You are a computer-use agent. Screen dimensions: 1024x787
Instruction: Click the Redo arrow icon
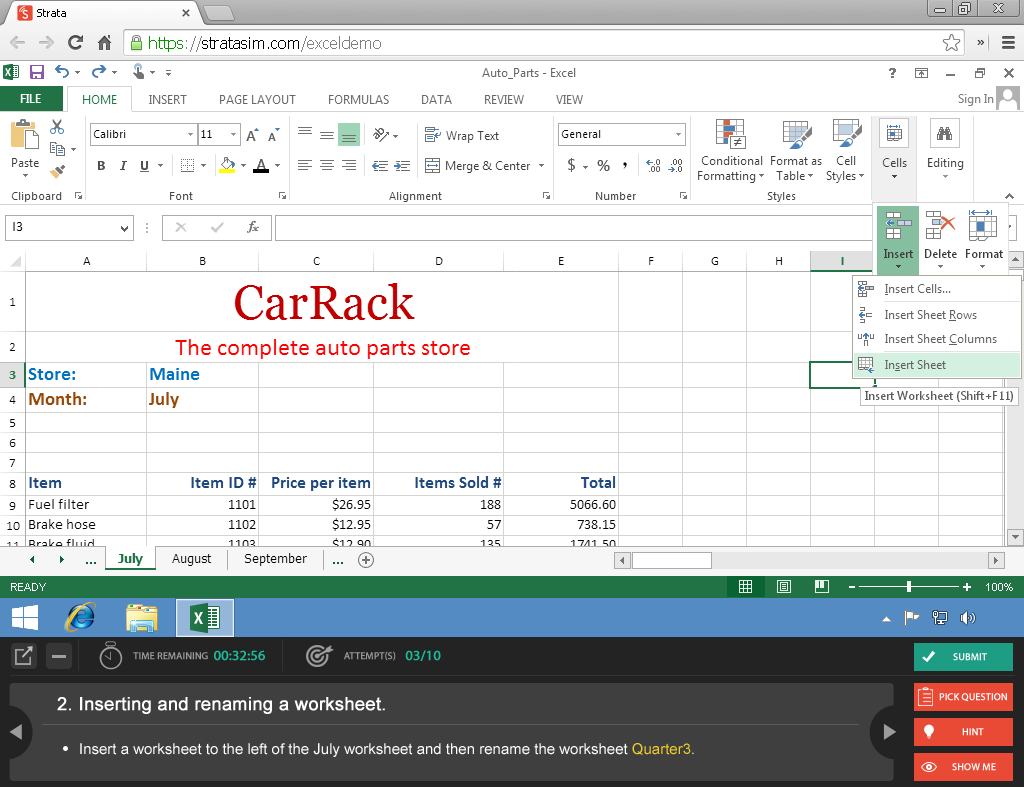point(99,72)
